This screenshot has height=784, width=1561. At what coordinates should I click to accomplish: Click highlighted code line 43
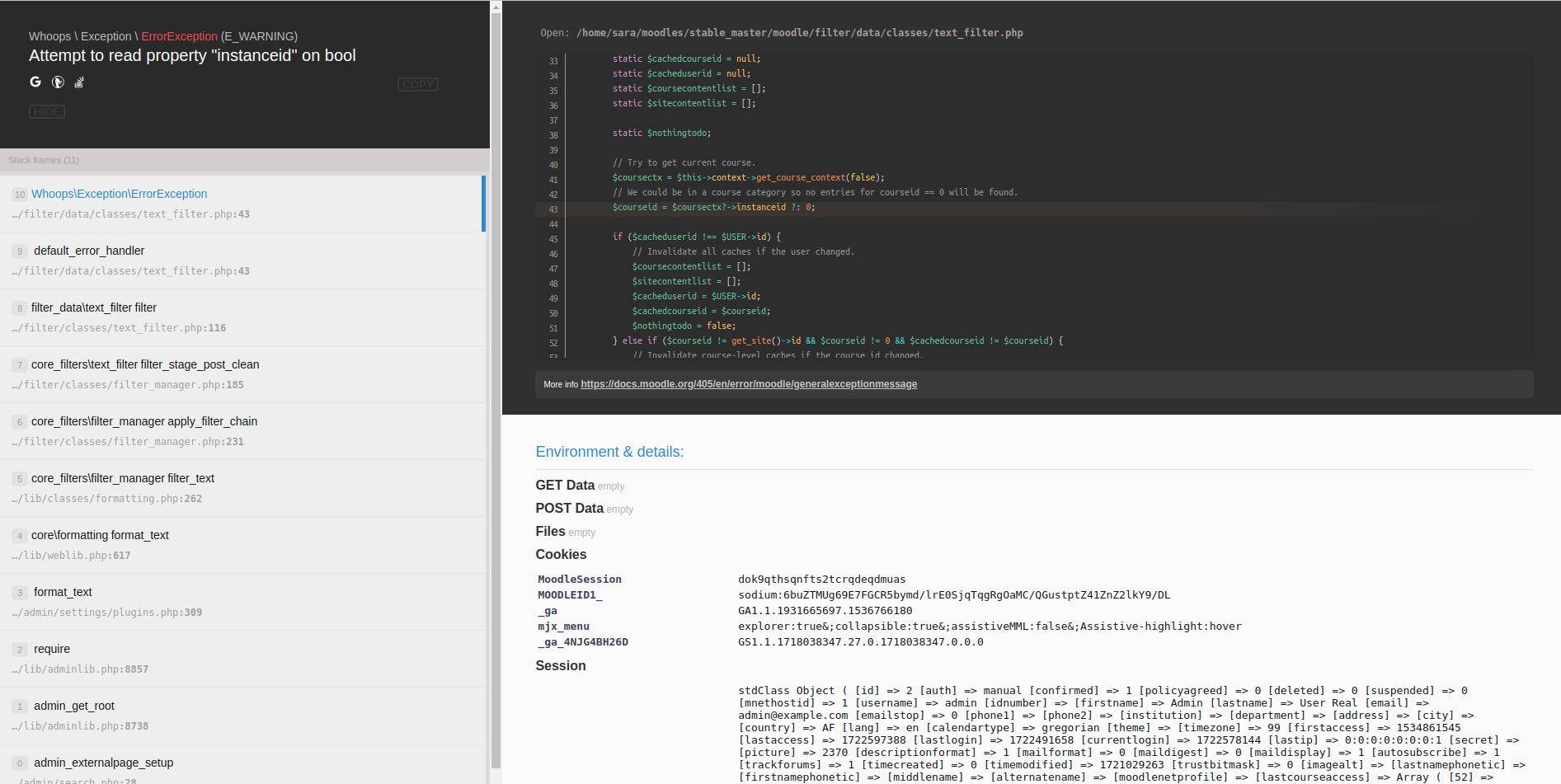point(1034,208)
